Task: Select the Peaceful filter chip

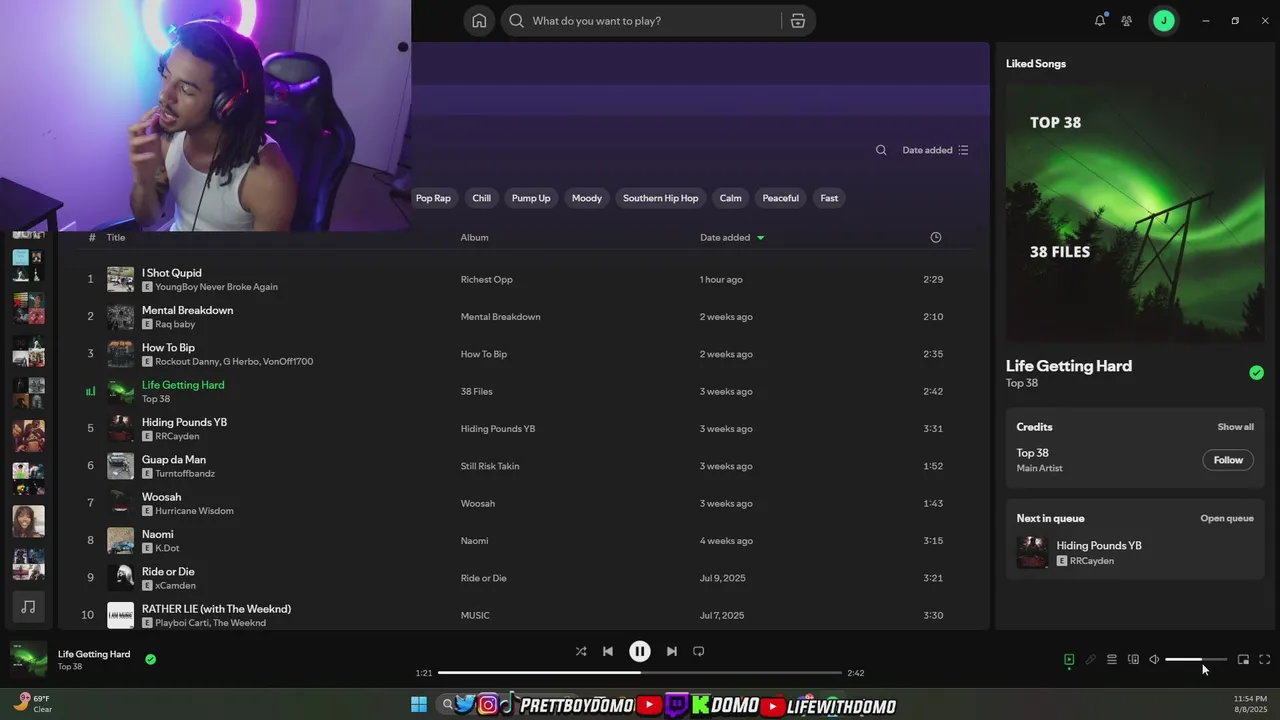Action: pos(781,198)
